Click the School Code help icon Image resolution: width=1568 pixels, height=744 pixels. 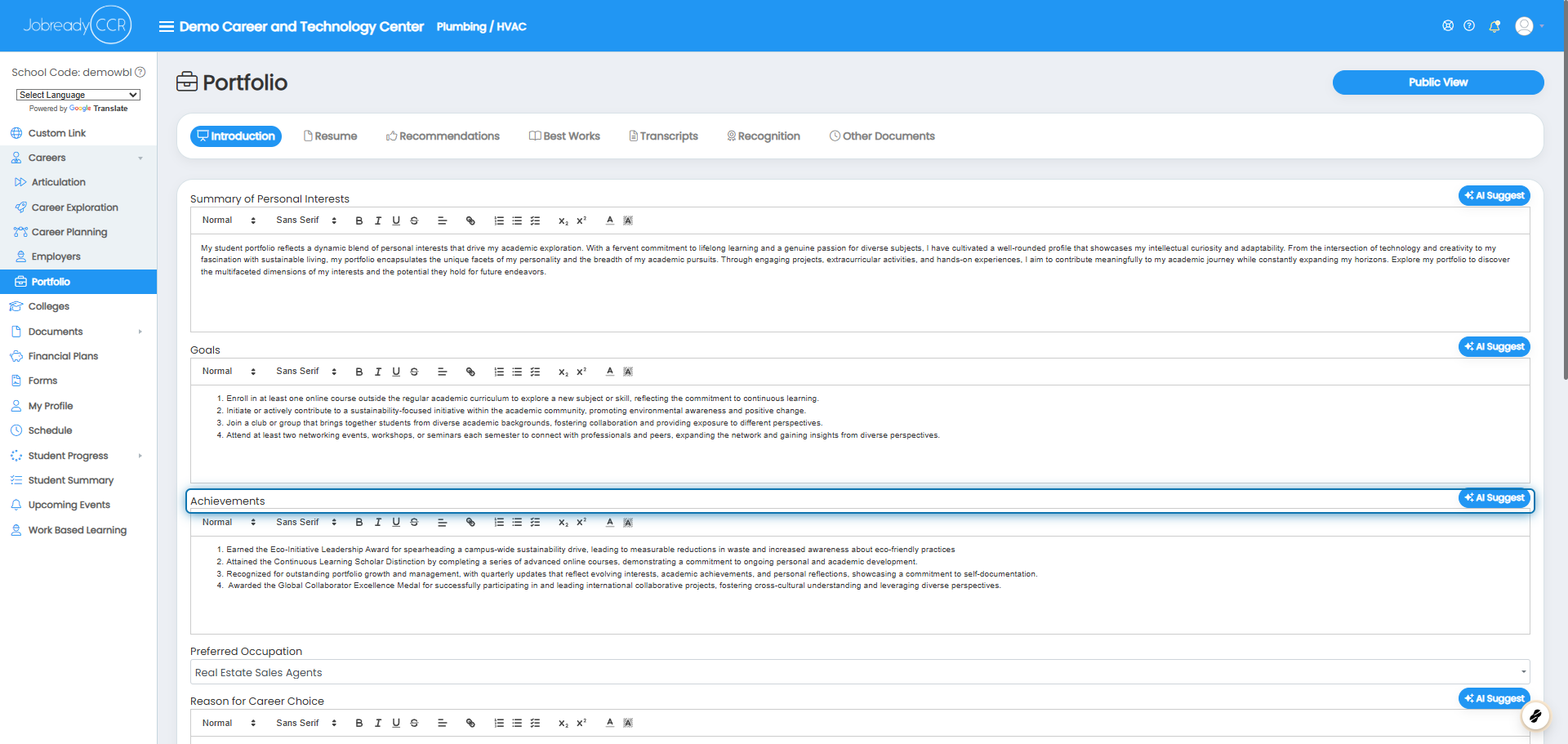140,72
